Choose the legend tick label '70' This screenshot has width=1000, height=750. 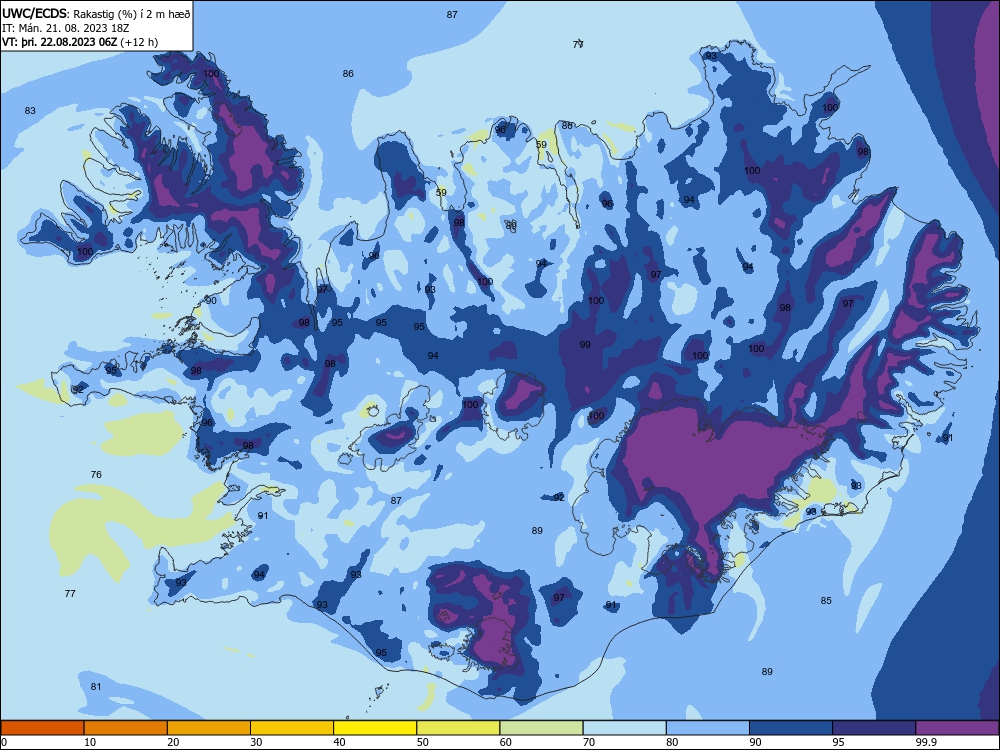pos(589,742)
